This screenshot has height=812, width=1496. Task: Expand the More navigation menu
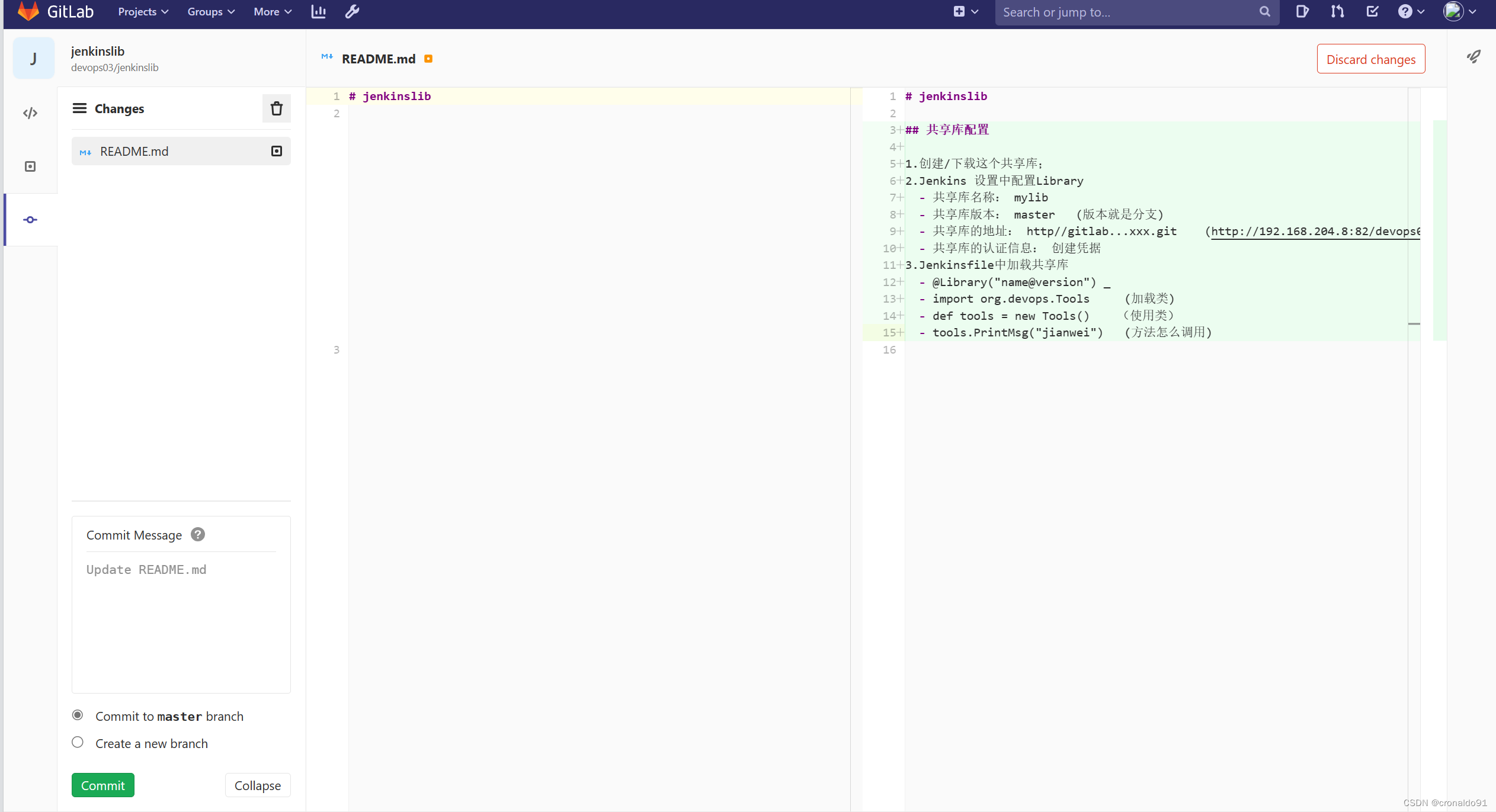(x=273, y=12)
